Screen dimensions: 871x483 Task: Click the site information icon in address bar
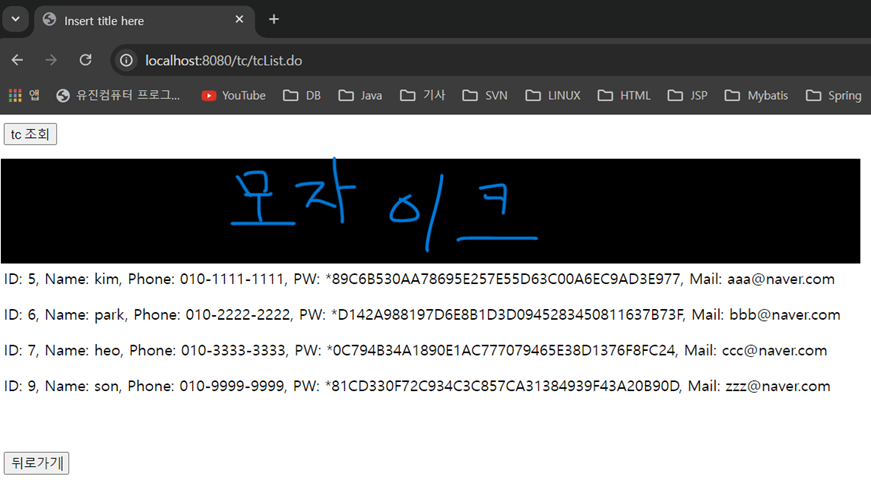(126, 61)
